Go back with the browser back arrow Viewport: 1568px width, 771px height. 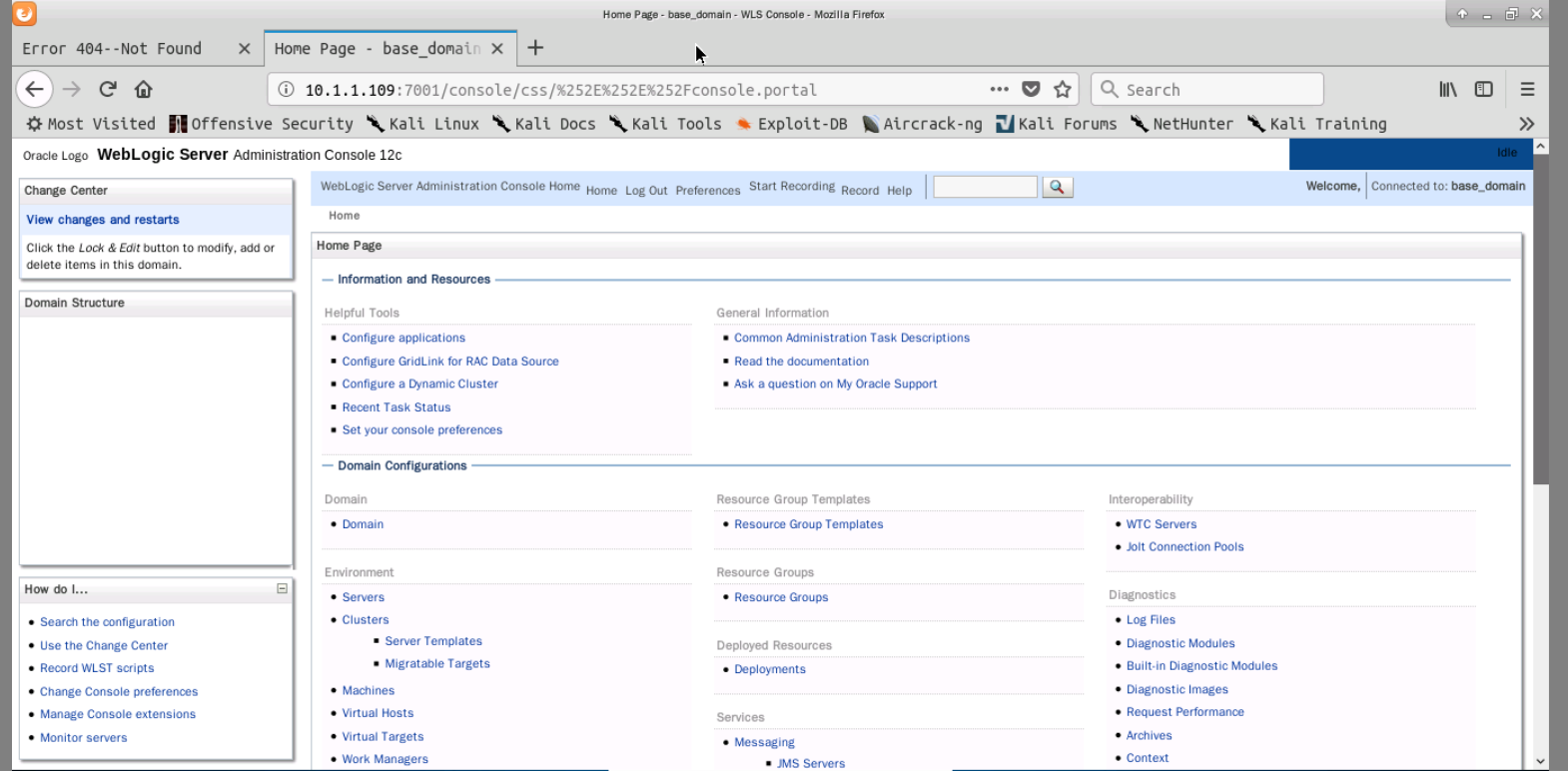[x=34, y=89]
